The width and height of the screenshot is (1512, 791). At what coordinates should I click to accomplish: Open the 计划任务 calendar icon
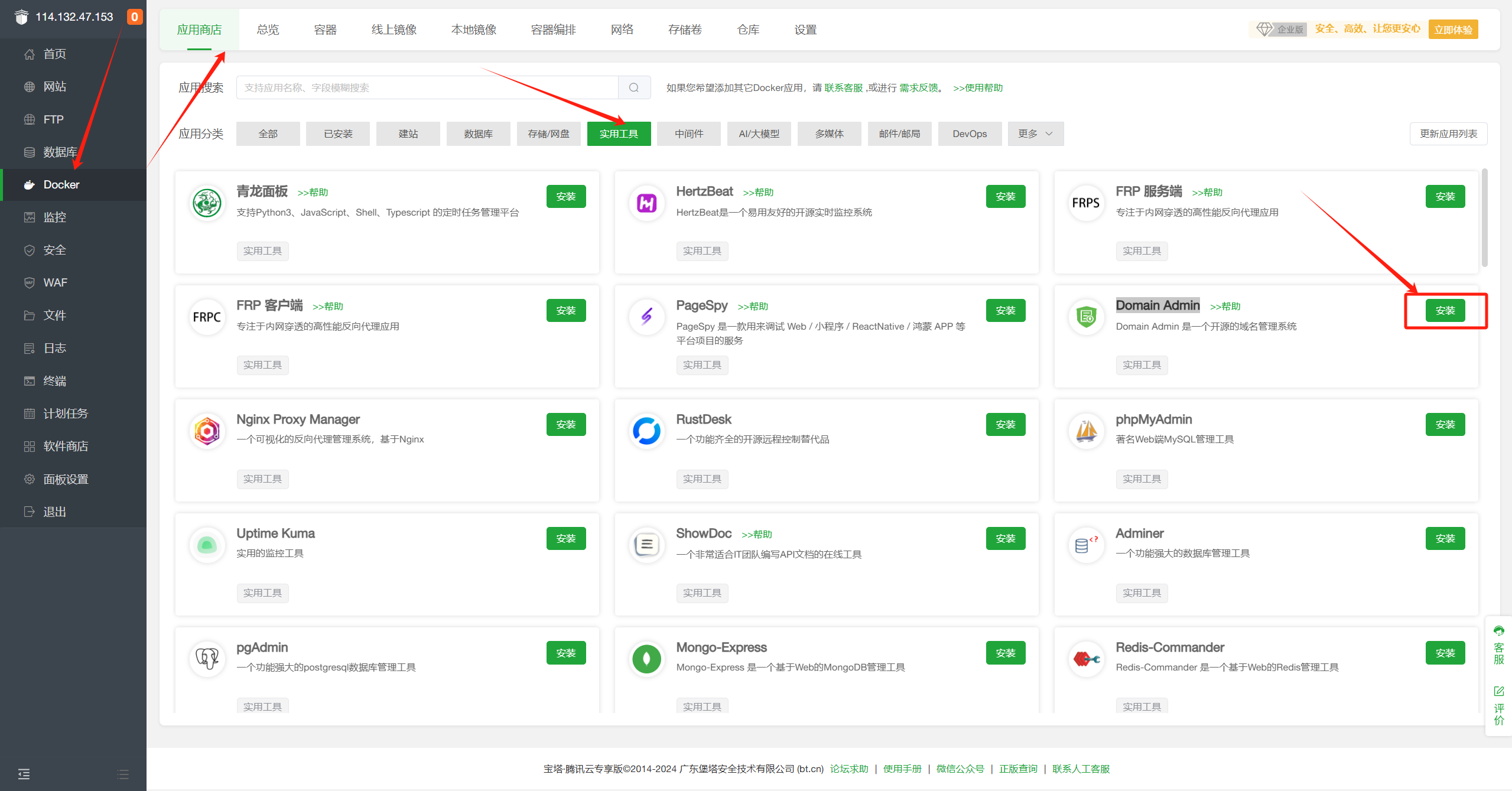pyautogui.click(x=30, y=414)
